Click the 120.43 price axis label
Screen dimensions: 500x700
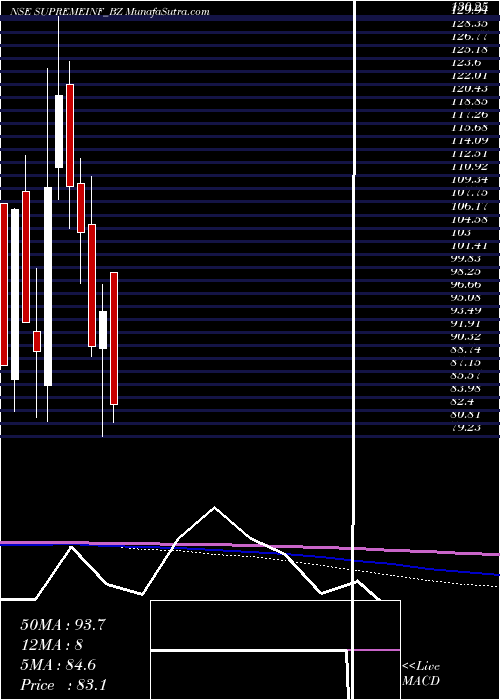[x=471, y=88]
